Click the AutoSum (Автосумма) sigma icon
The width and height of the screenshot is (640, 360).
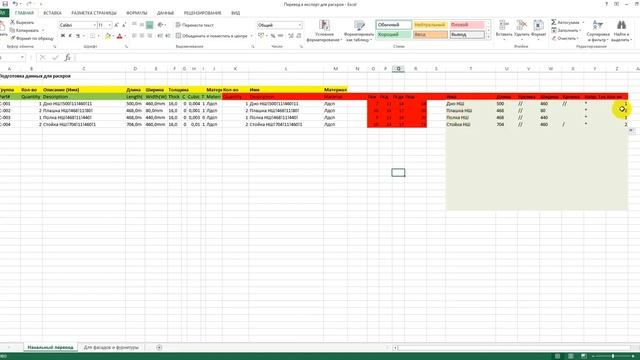(x=553, y=22)
